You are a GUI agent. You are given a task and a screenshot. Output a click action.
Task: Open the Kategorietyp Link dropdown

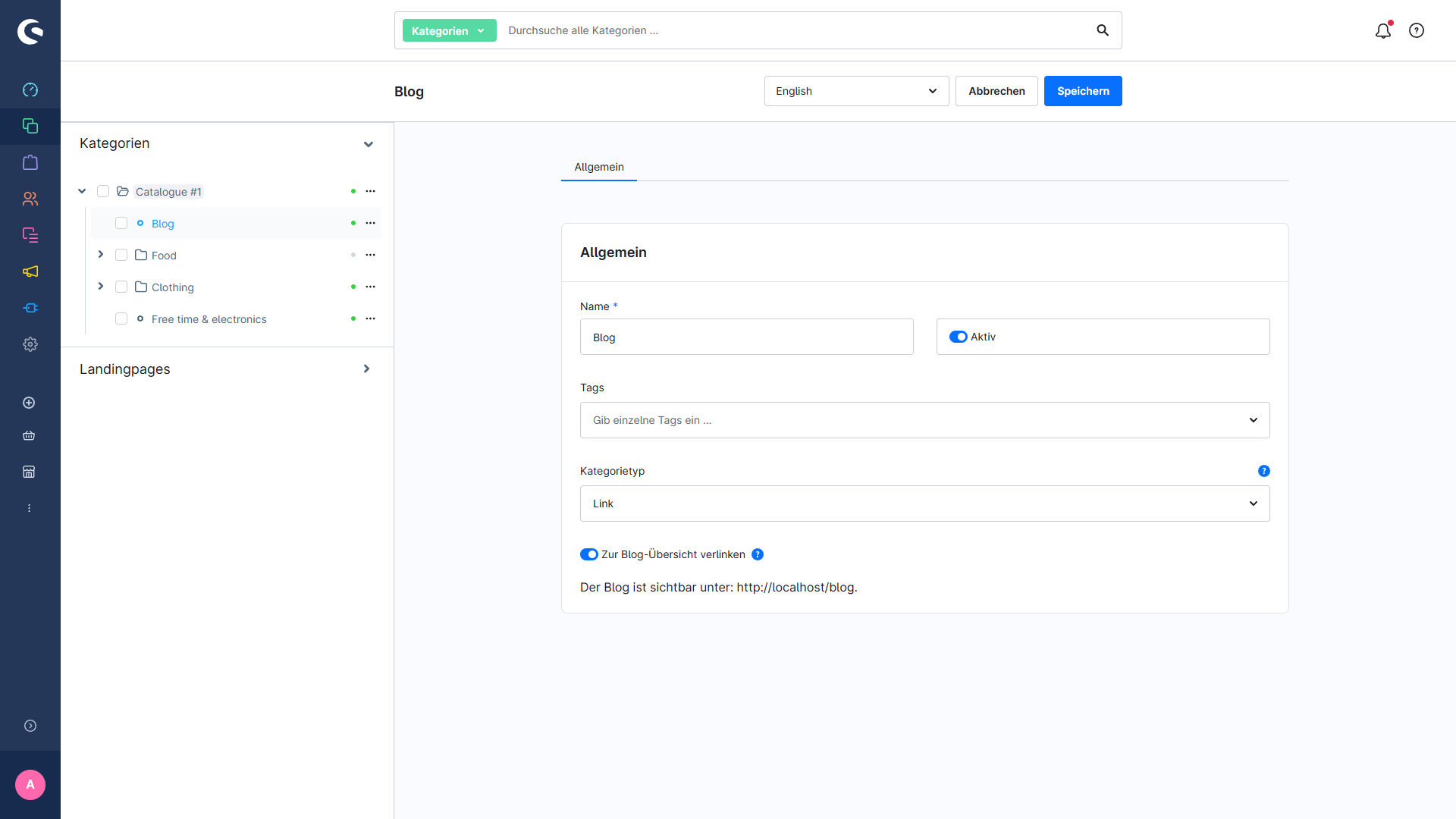click(x=924, y=504)
